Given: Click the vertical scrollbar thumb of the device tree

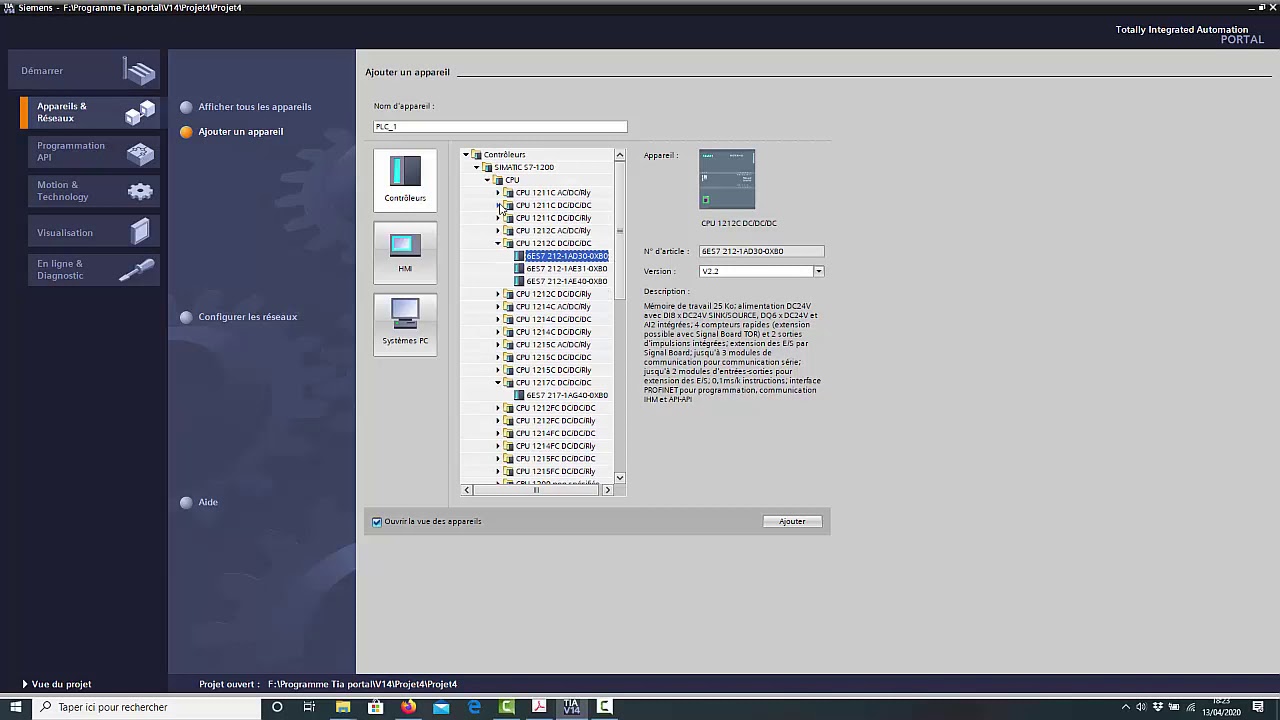Looking at the screenshot, I should [x=620, y=230].
